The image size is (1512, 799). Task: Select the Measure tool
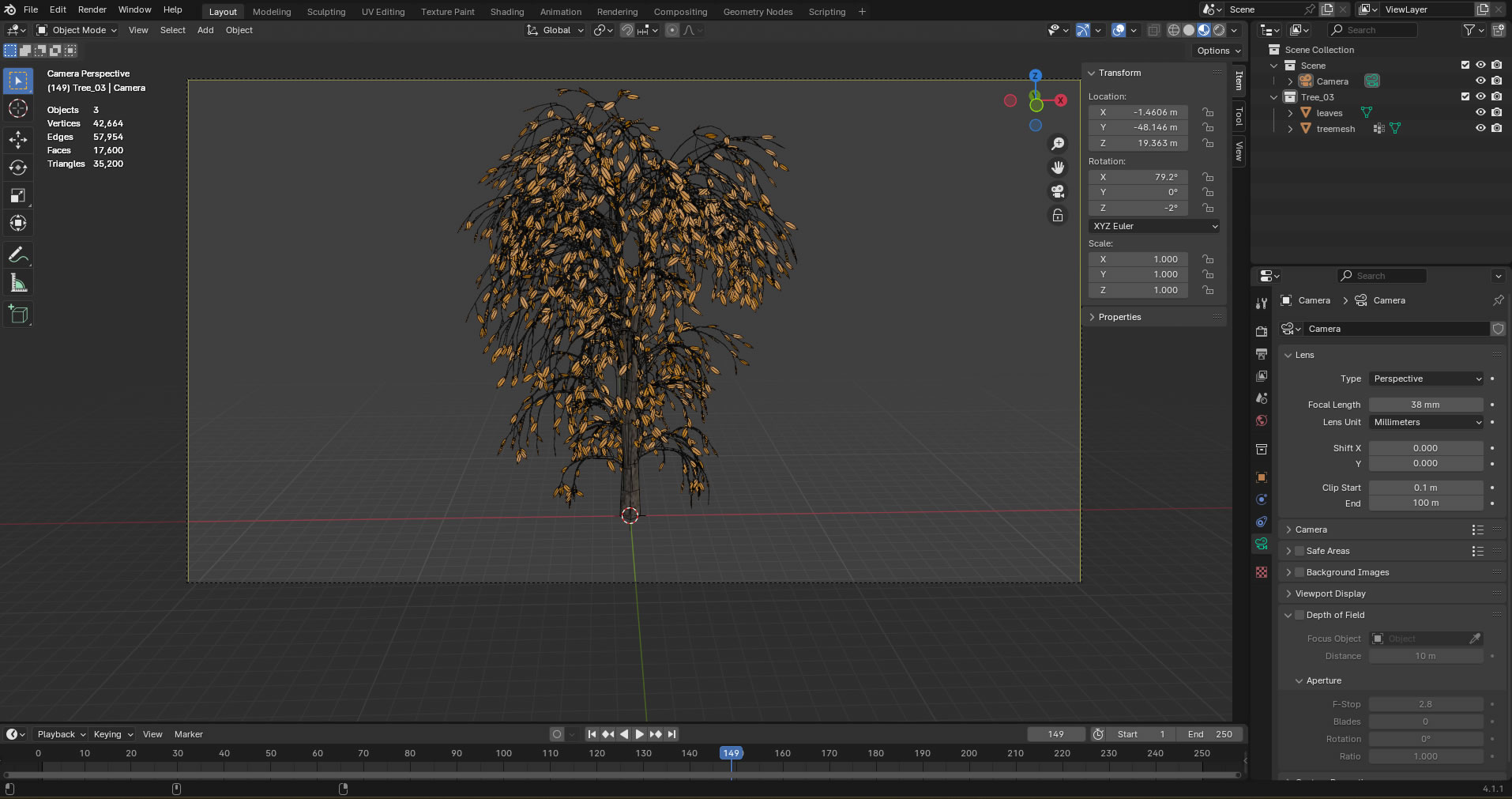coord(18,283)
